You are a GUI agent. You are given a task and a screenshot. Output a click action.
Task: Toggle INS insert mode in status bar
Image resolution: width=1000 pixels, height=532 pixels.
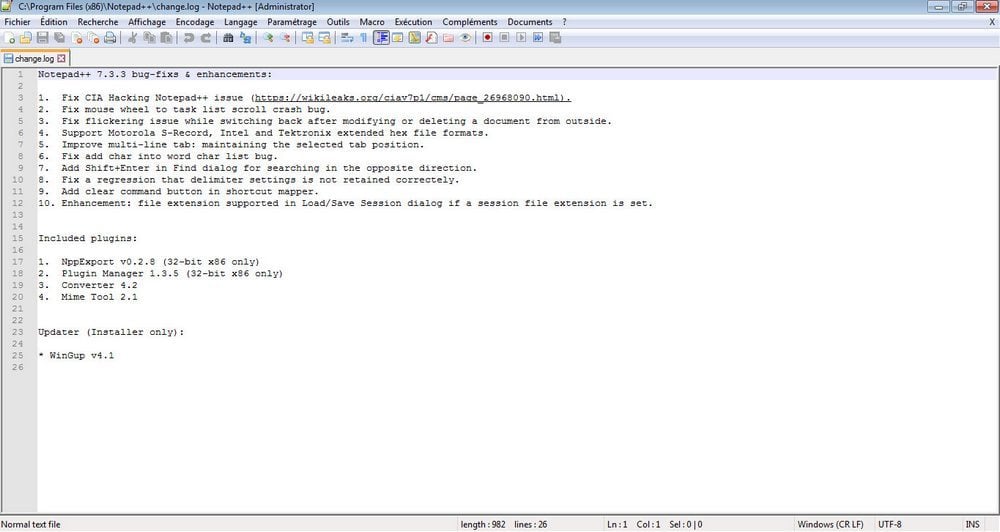(972, 524)
